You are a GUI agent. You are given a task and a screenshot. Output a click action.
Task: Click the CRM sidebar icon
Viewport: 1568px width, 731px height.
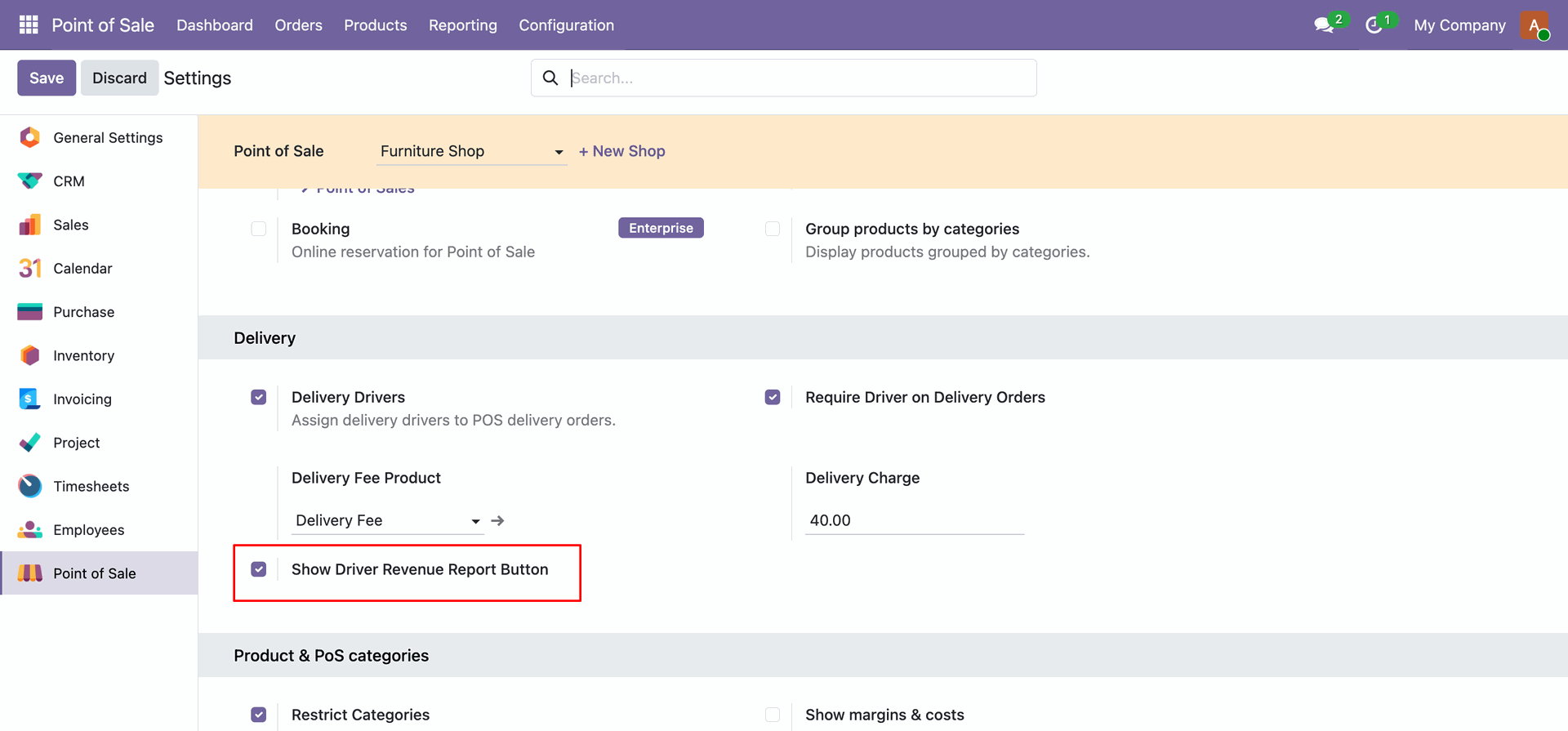(x=29, y=181)
